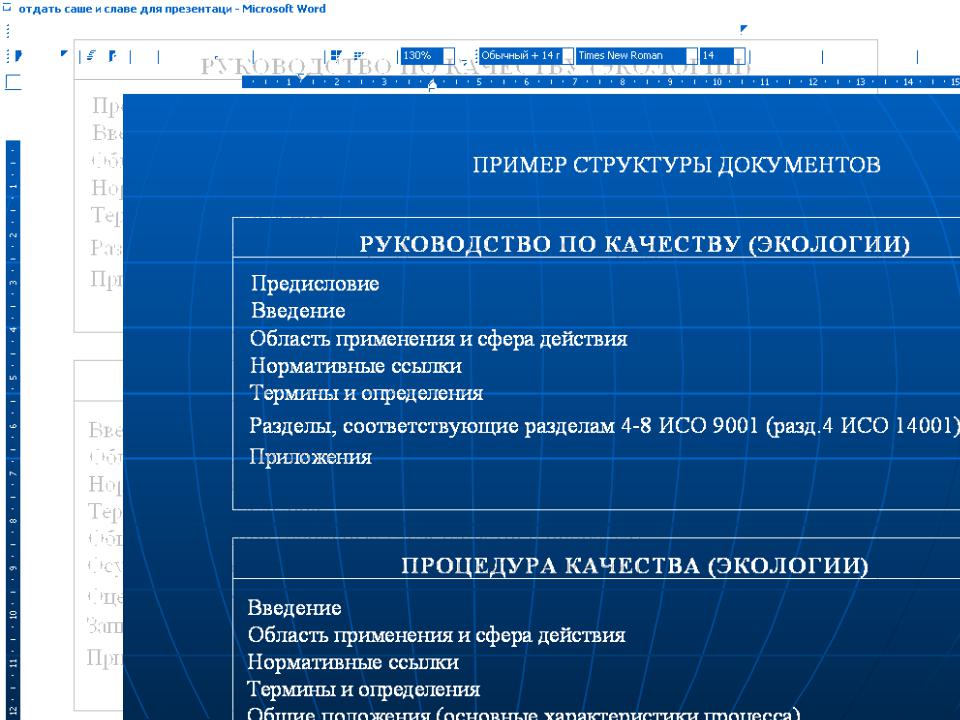This screenshot has width=960, height=720.
Task: Click 'Нормативные ссылки' in second box
Action: click(353, 662)
